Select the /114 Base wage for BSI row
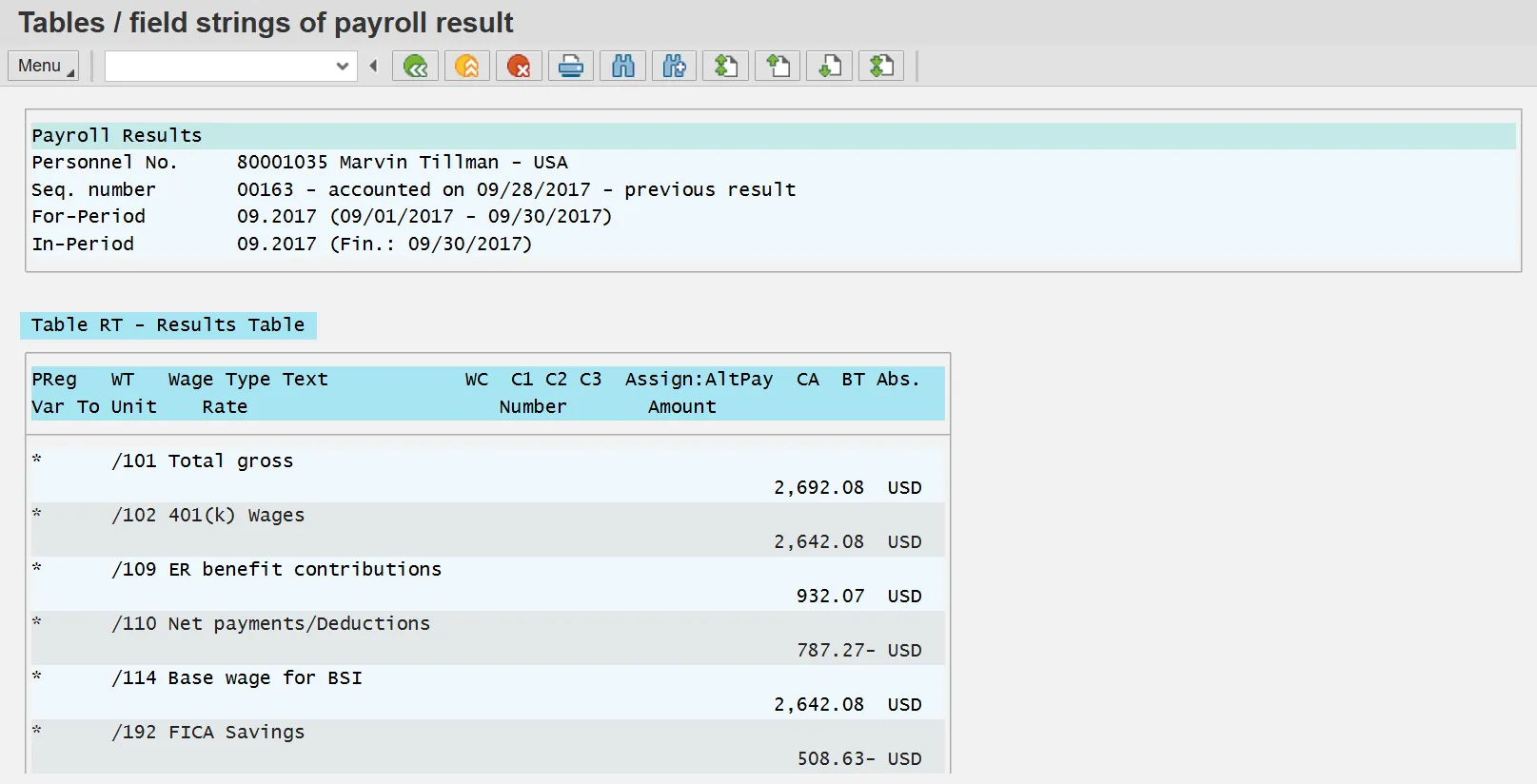Viewport: 1537px width, 784px height. 265,678
